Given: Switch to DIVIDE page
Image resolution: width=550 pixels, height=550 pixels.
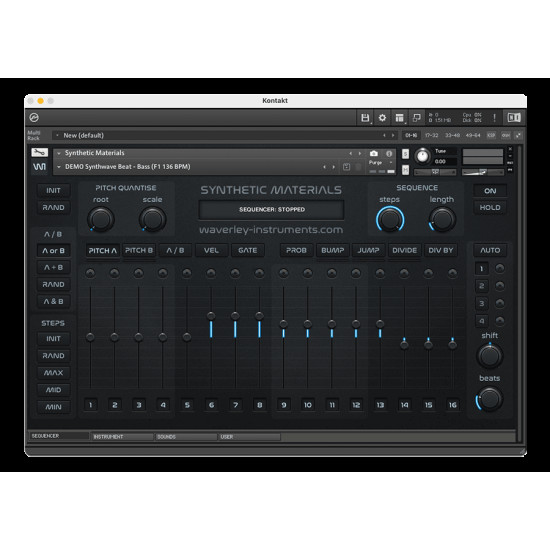Looking at the screenshot, I should click(x=404, y=250).
